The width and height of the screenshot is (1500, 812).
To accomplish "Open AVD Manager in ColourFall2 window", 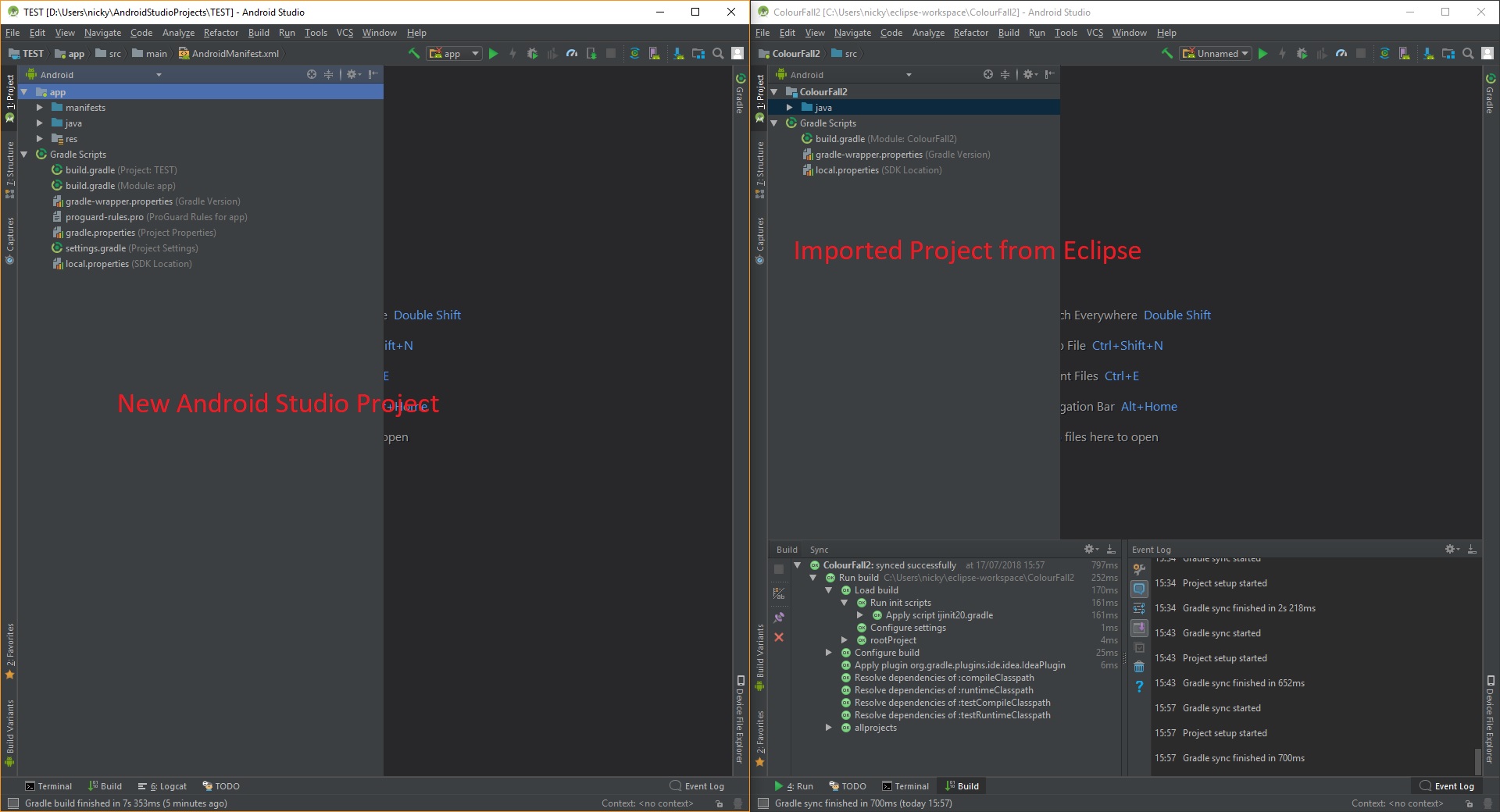I will point(1405,53).
